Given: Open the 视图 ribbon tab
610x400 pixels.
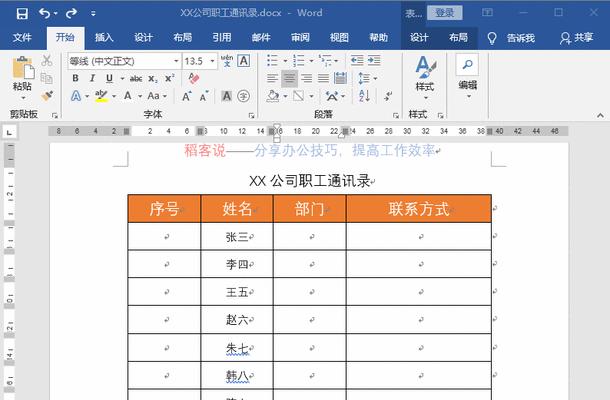Looking at the screenshot, I should point(339,37).
